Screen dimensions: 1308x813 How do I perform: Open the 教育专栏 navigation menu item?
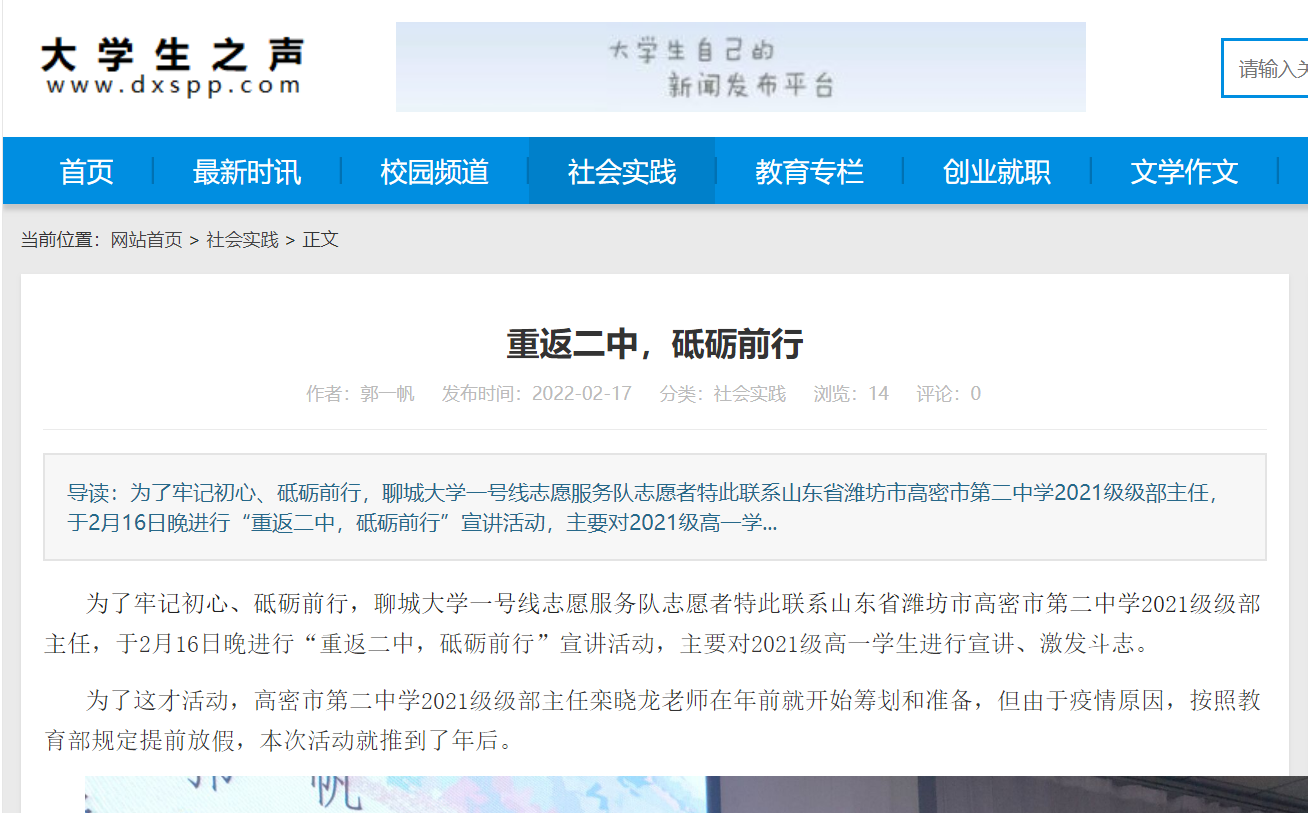click(809, 171)
